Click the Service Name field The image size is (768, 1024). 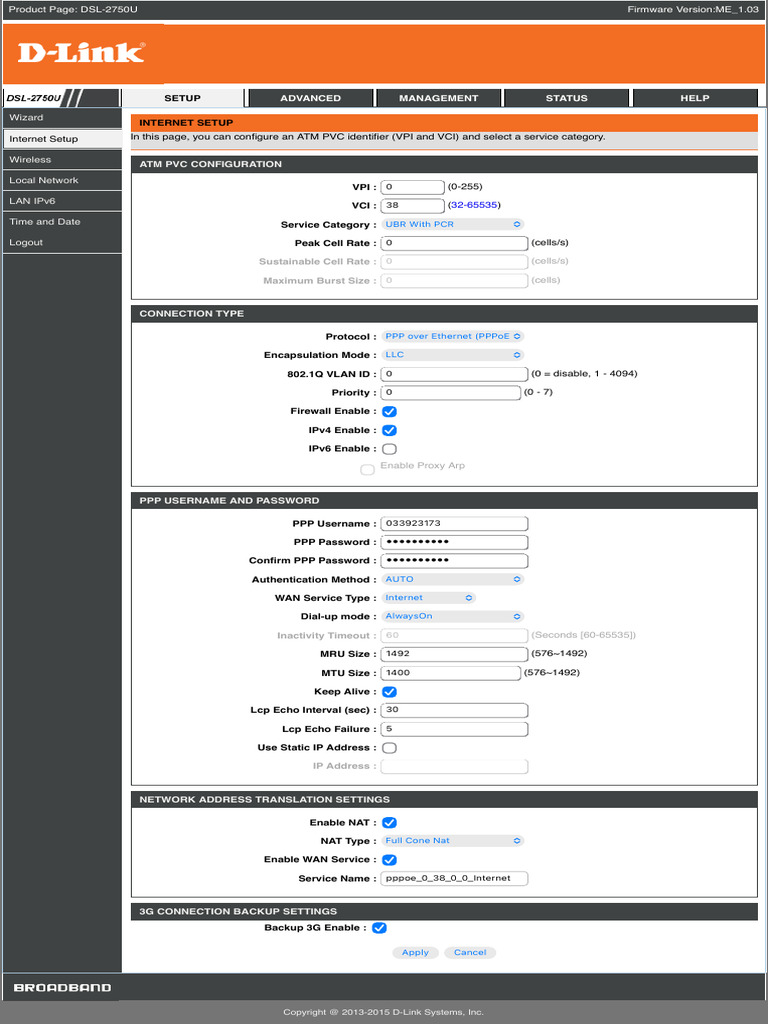pyautogui.click(x=455, y=878)
